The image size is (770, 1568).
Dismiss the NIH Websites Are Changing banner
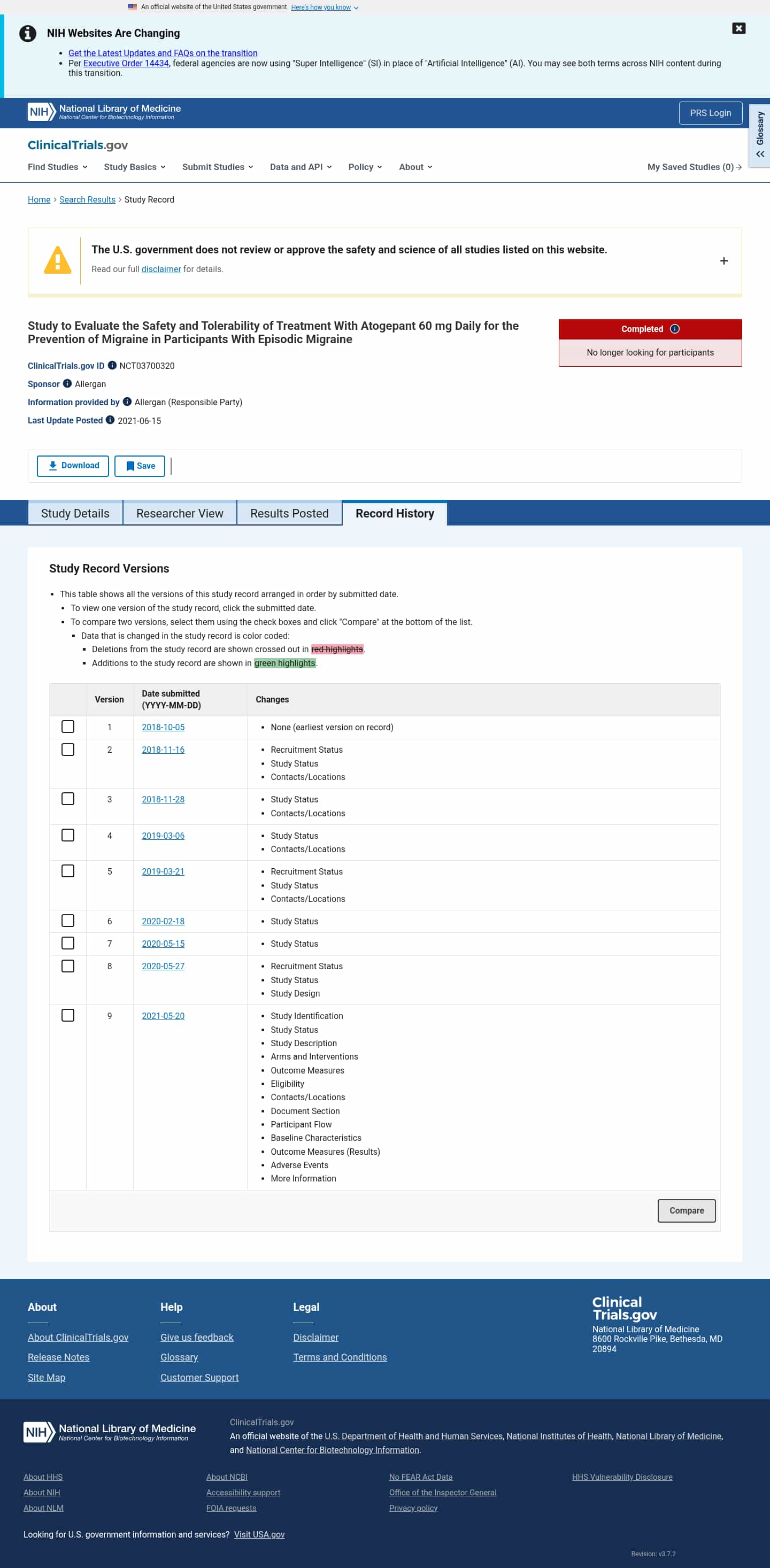coord(738,29)
